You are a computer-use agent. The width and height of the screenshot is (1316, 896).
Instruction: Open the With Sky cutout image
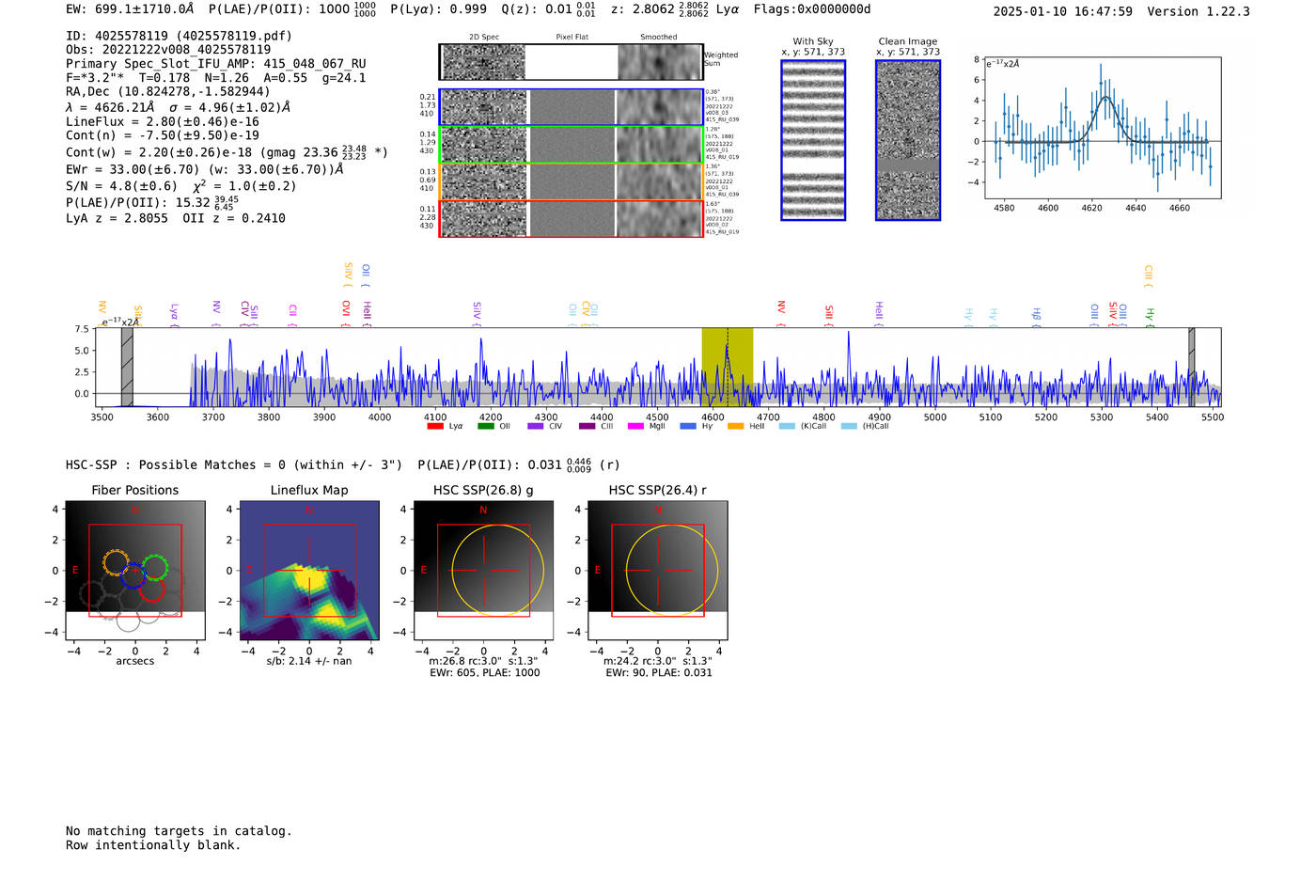coord(813,140)
